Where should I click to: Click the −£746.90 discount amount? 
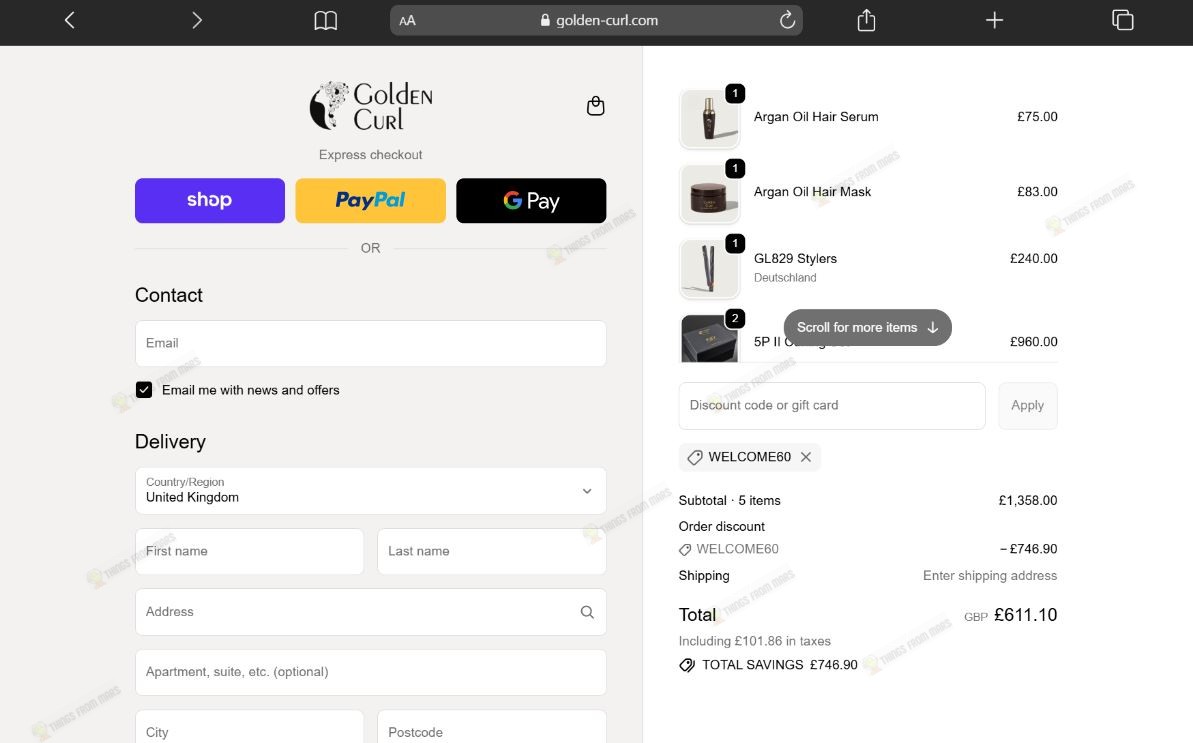(1028, 549)
